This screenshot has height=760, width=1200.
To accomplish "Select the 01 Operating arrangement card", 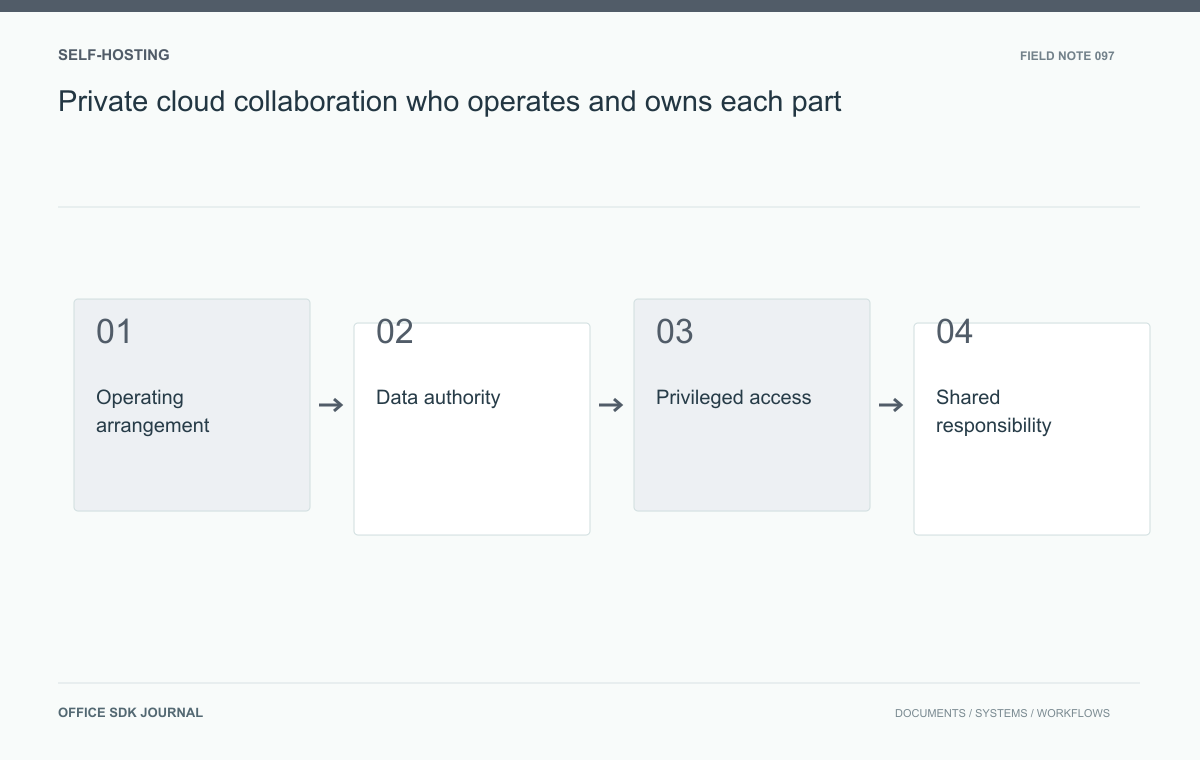I will (x=192, y=405).
